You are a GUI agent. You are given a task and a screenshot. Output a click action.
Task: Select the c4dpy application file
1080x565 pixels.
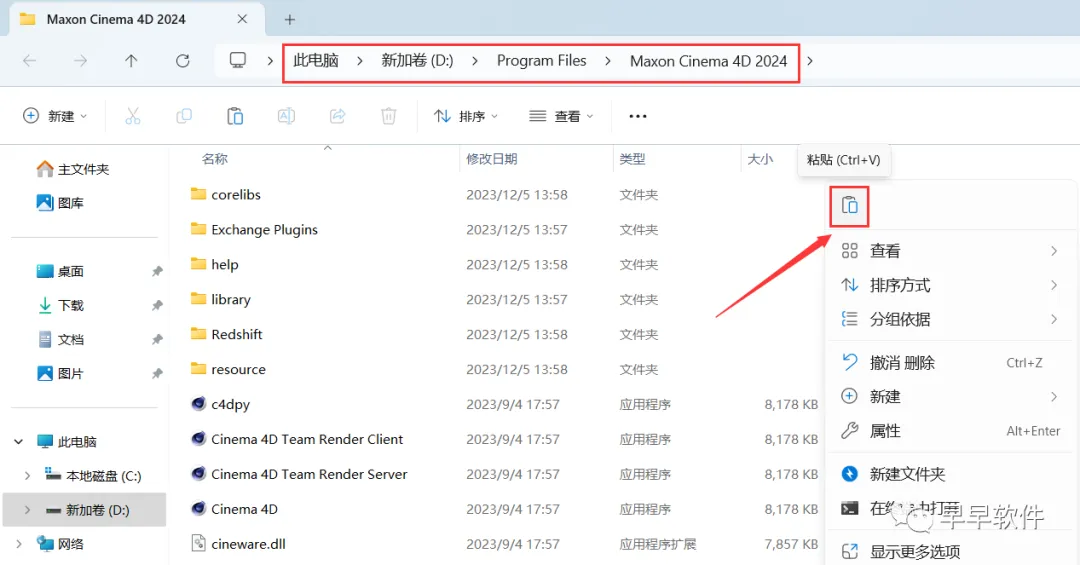[230, 404]
